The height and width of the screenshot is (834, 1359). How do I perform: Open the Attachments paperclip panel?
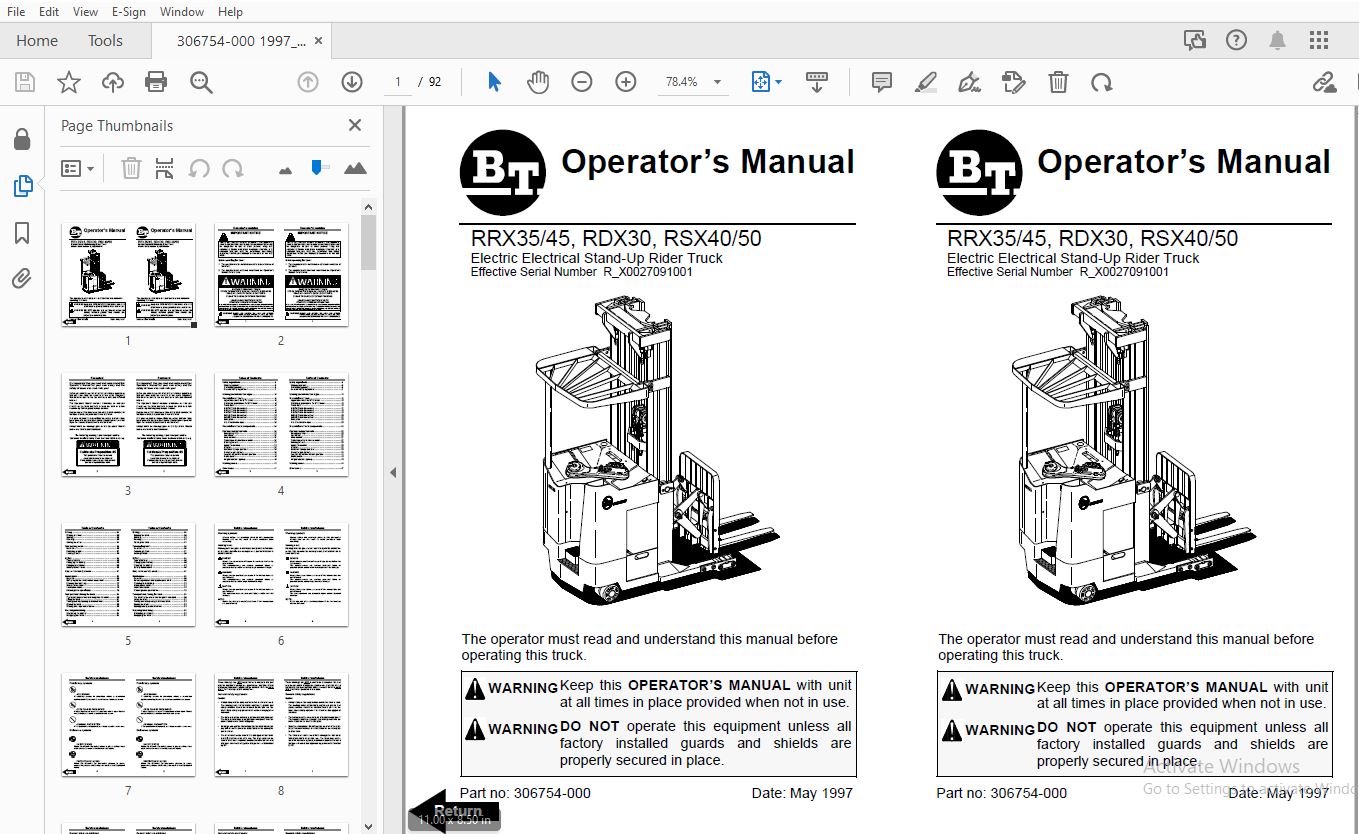click(x=22, y=279)
